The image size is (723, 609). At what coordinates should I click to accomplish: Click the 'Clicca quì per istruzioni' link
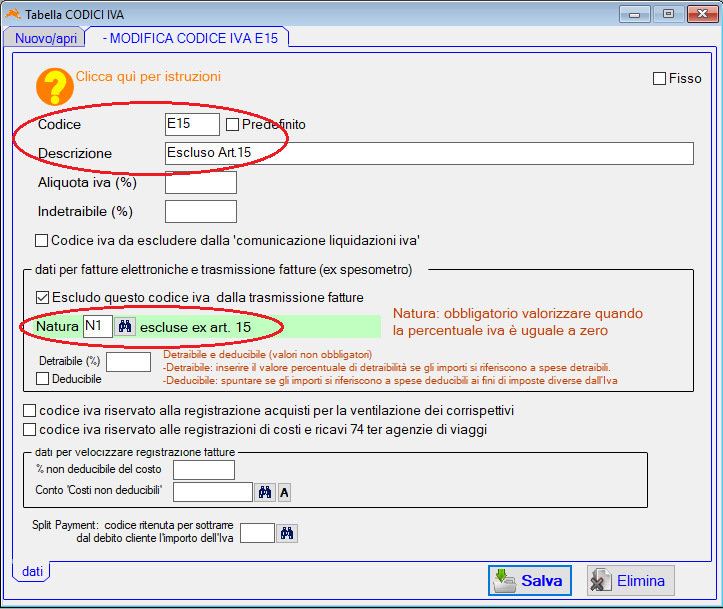click(x=148, y=76)
